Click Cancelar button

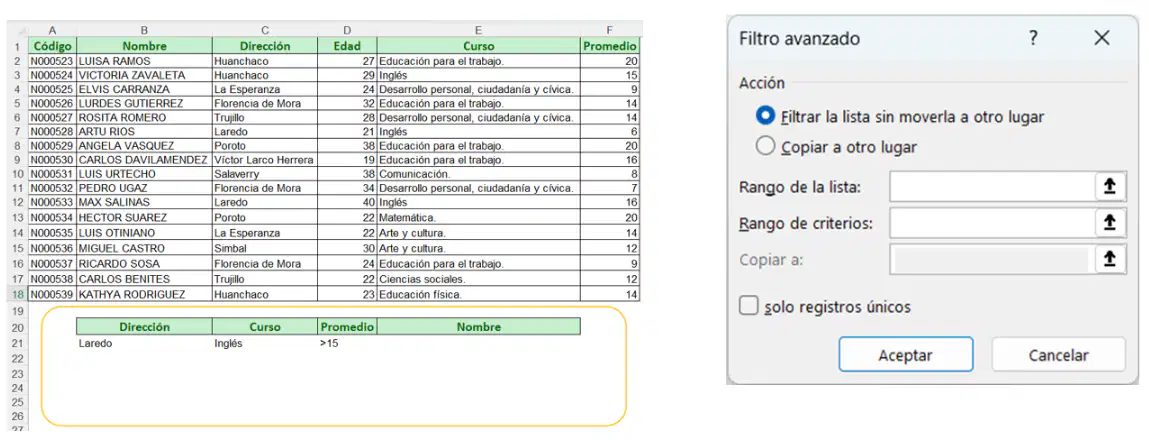(1058, 355)
